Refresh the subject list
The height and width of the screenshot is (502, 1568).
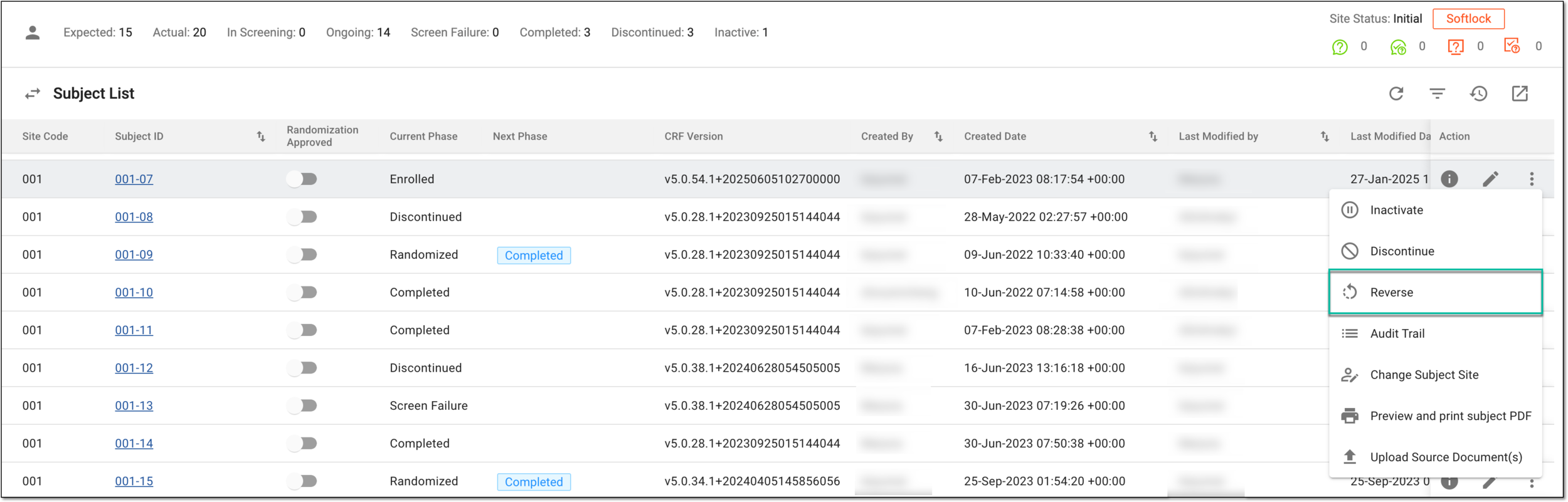pyautogui.click(x=1396, y=94)
